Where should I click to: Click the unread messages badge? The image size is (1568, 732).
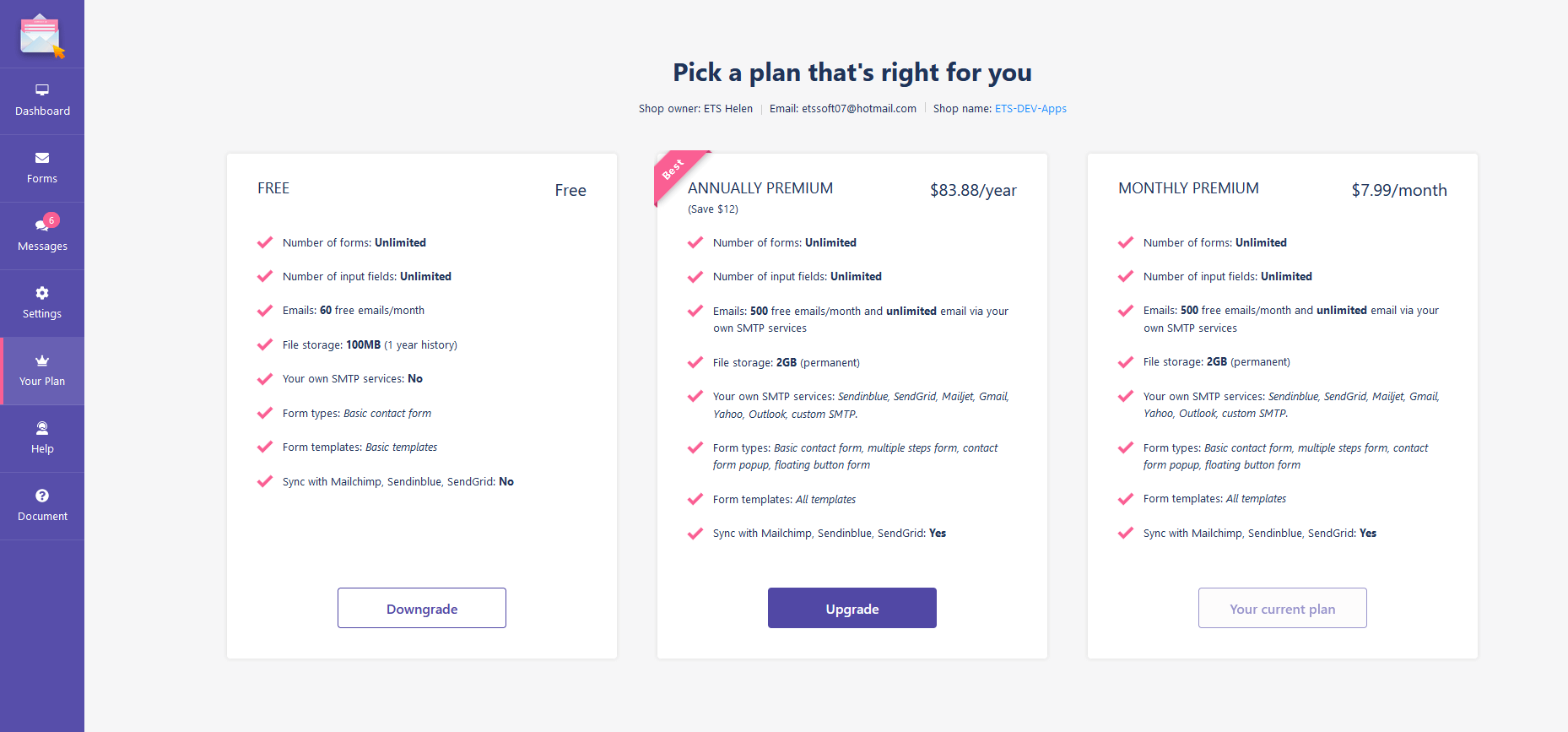pyautogui.click(x=51, y=220)
